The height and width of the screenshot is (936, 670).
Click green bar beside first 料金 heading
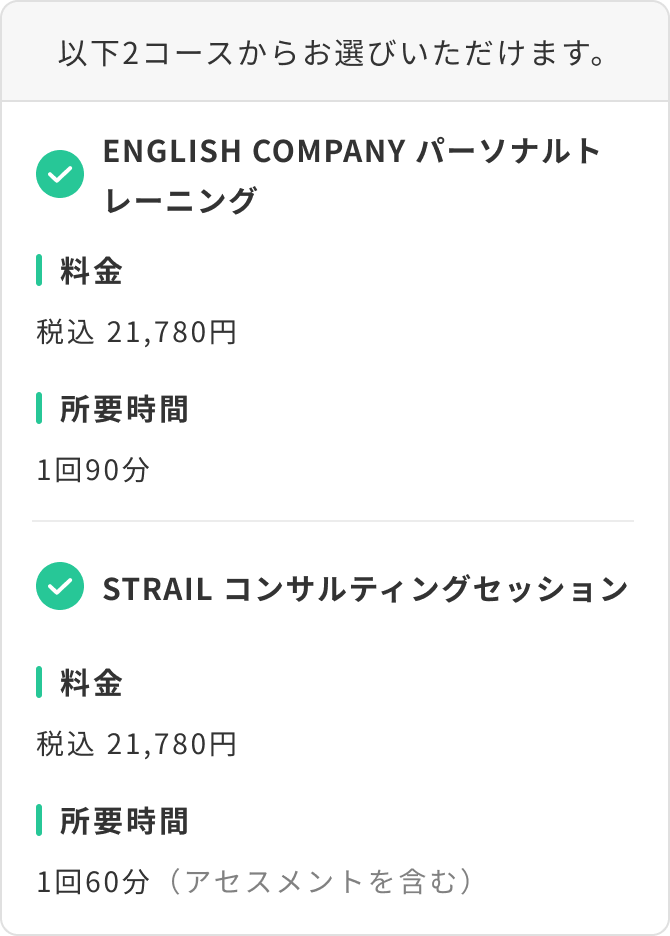point(39,270)
